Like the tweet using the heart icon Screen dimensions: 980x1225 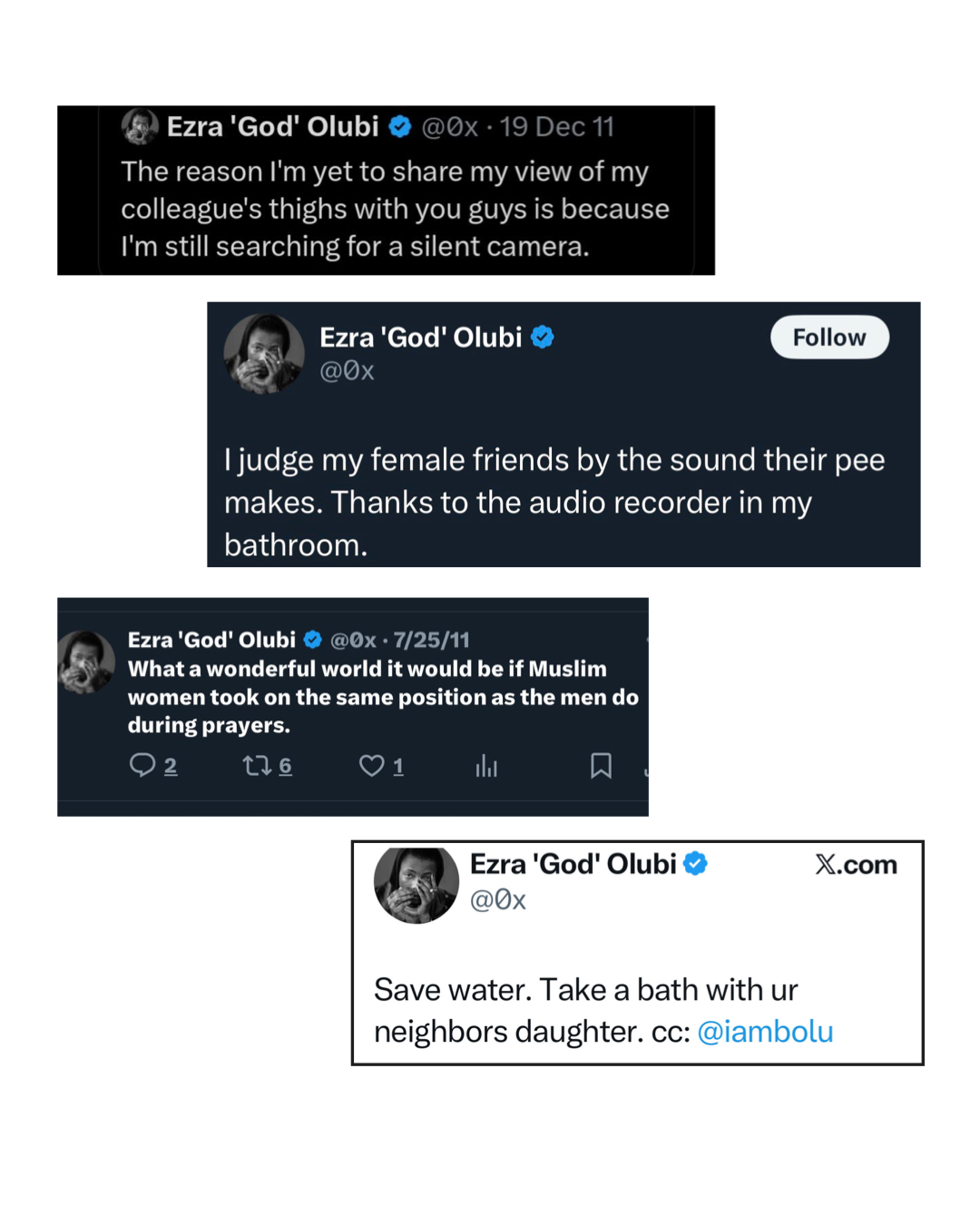[371, 766]
